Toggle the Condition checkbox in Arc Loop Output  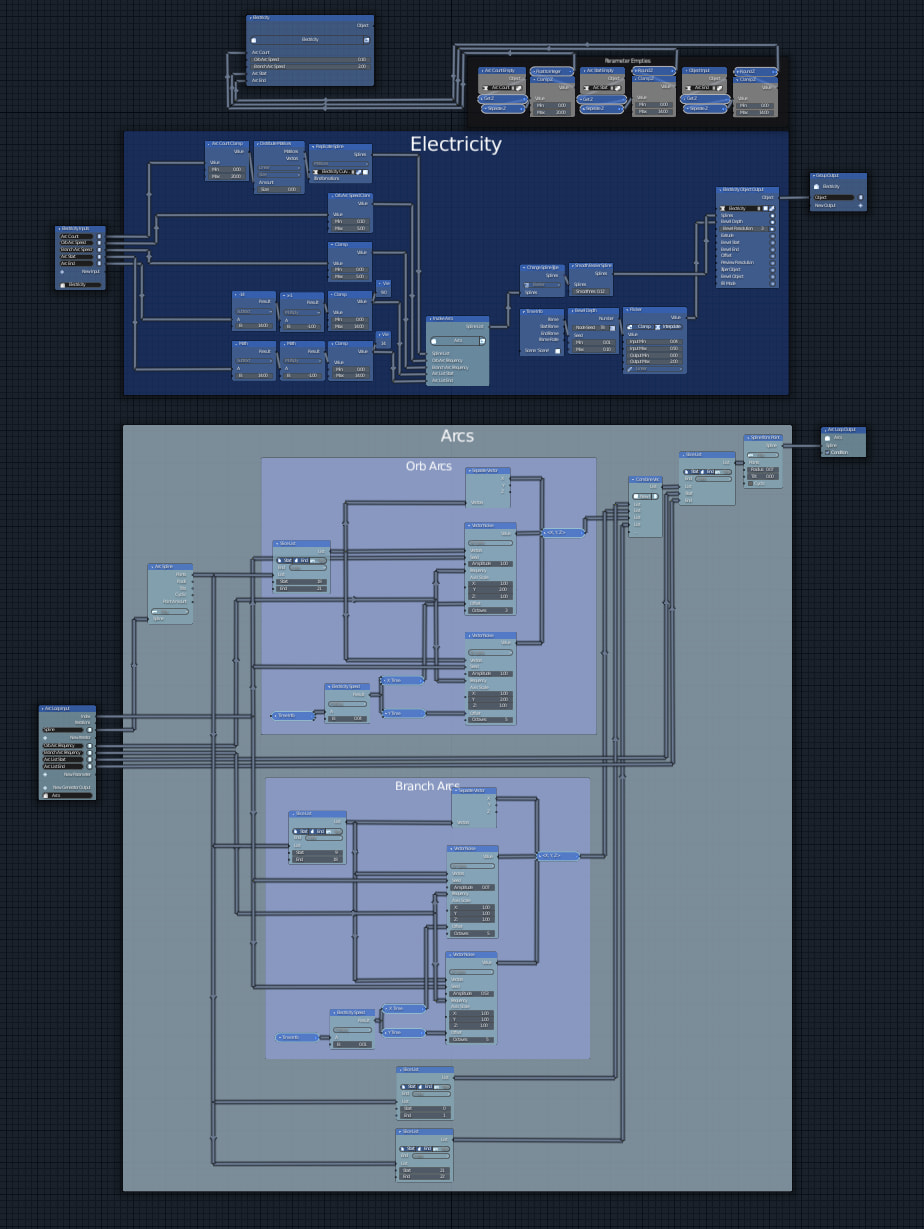(827, 452)
